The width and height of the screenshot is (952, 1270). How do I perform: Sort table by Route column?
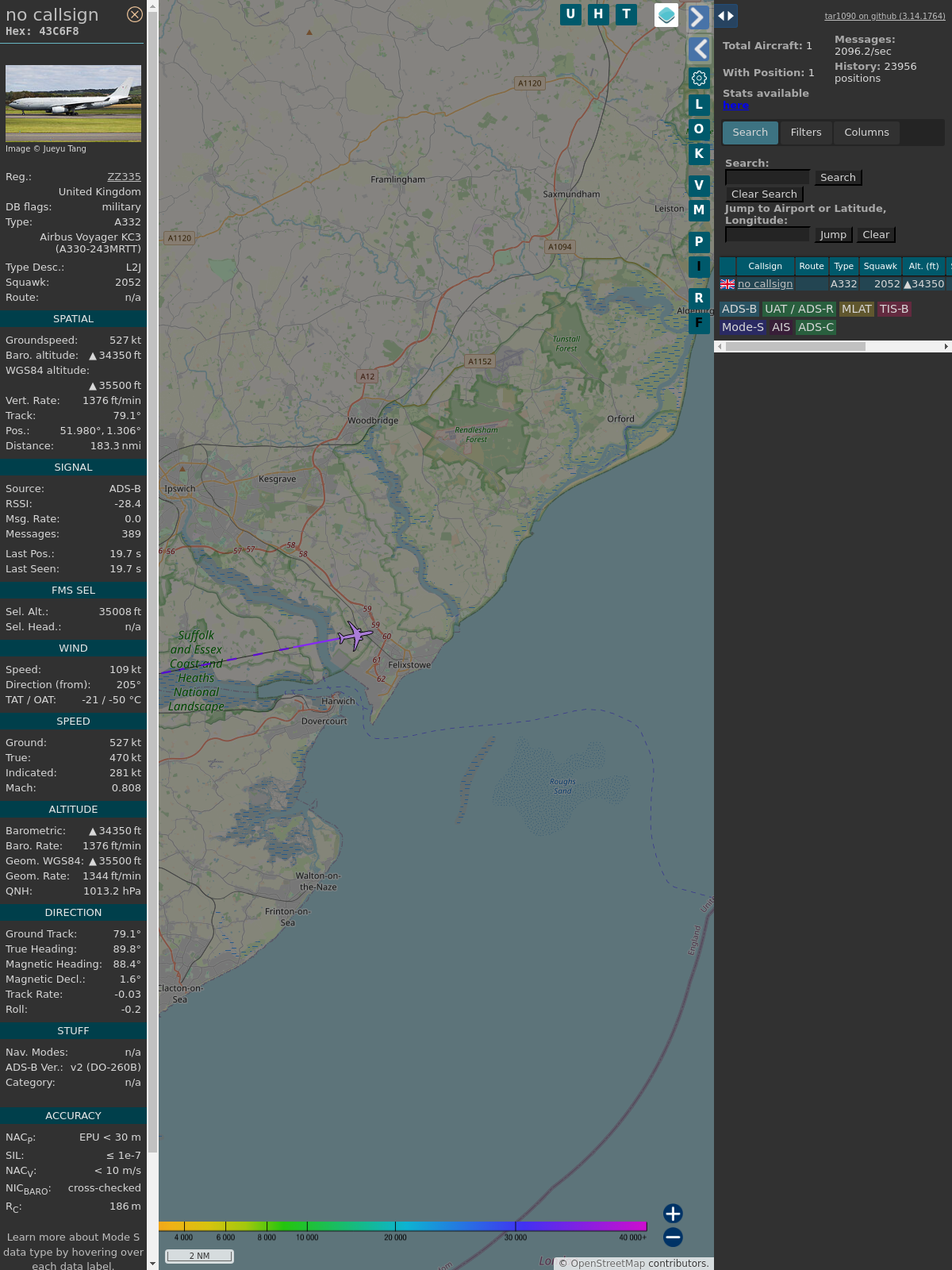point(812,267)
